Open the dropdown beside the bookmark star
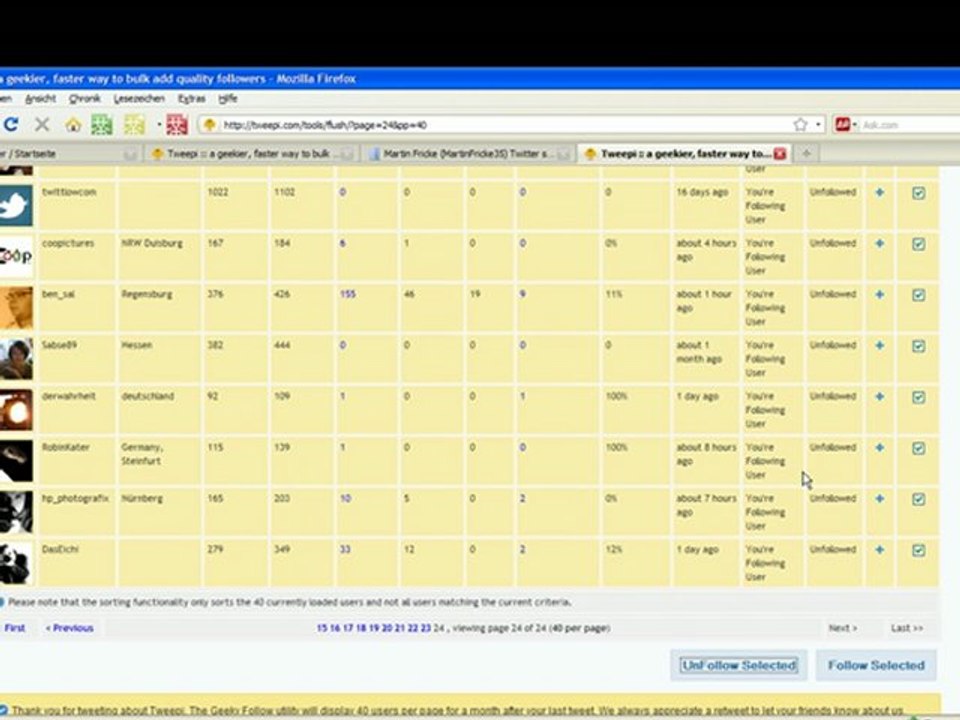 [819, 125]
